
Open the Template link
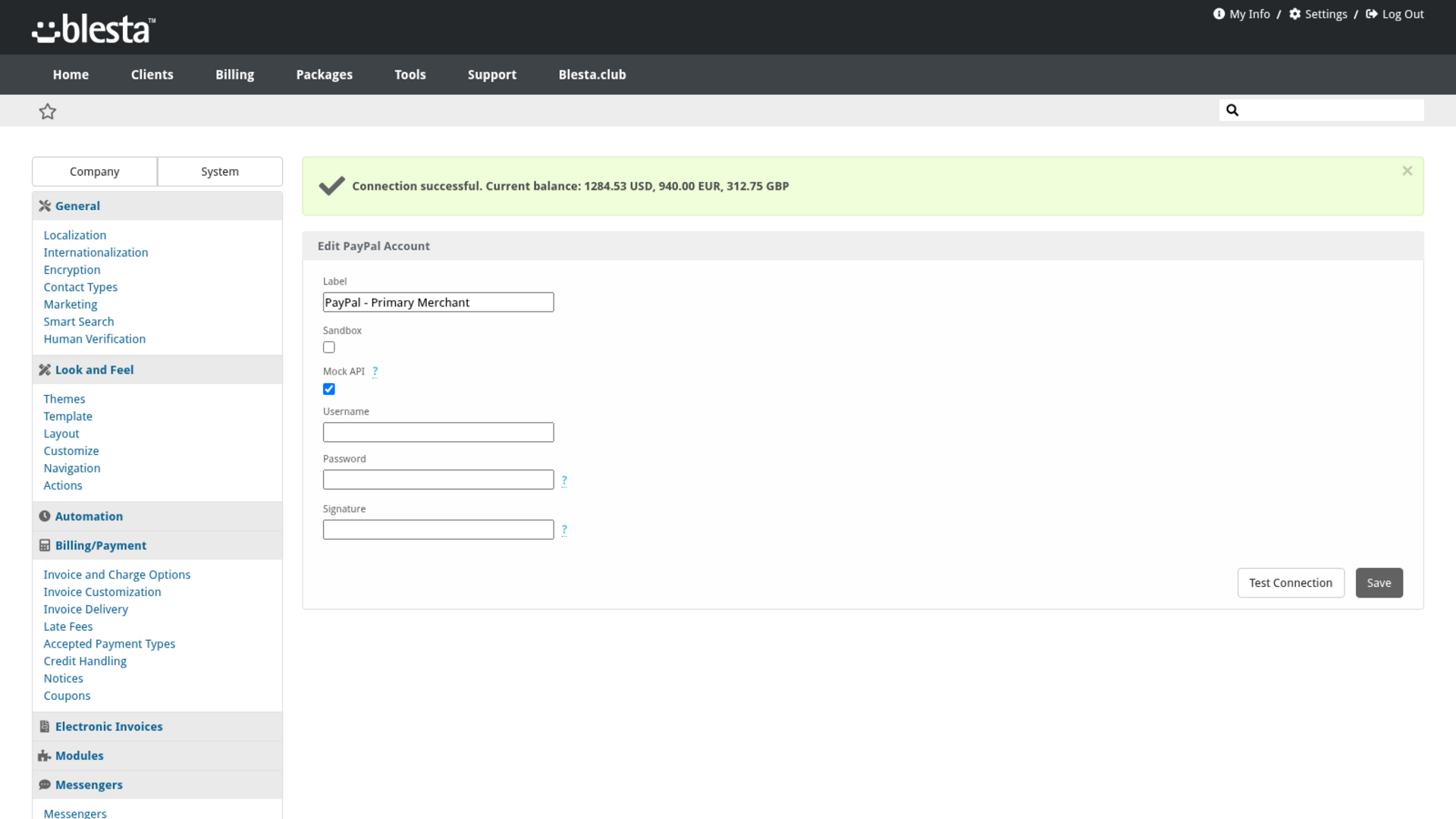(68, 417)
